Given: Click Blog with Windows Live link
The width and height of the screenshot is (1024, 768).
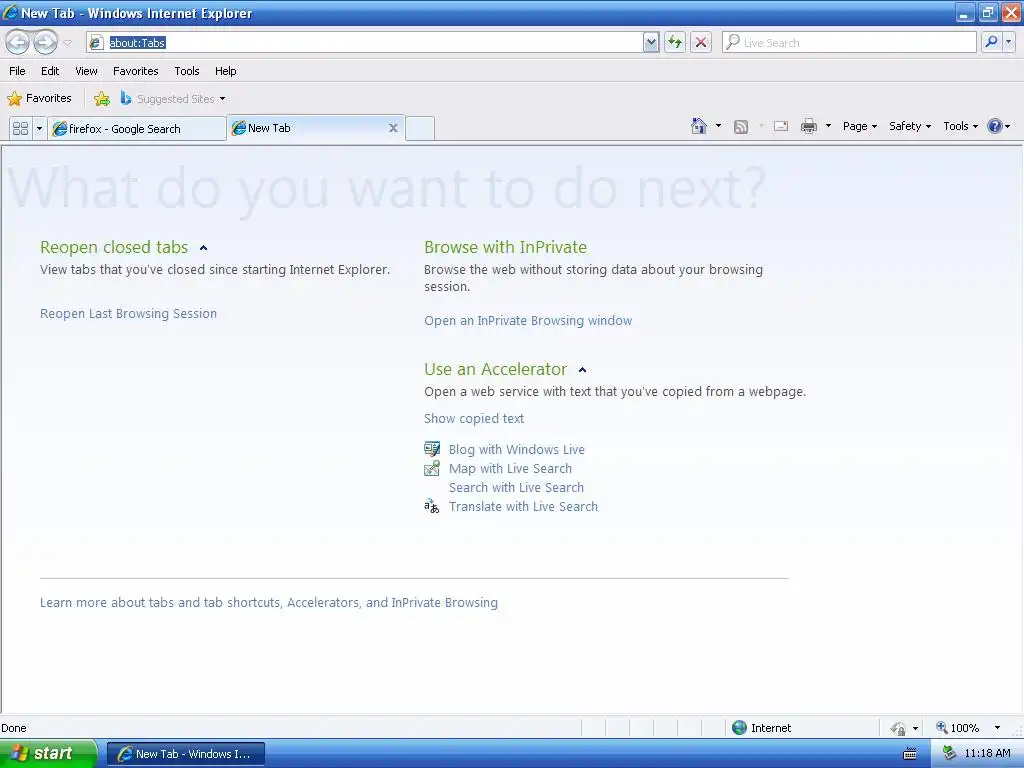Looking at the screenshot, I should (x=517, y=449).
